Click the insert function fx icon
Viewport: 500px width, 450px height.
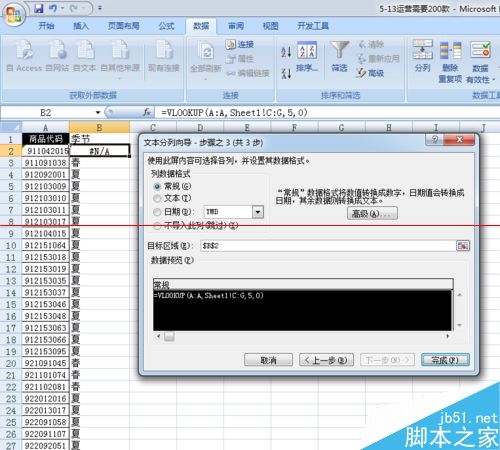147,112
